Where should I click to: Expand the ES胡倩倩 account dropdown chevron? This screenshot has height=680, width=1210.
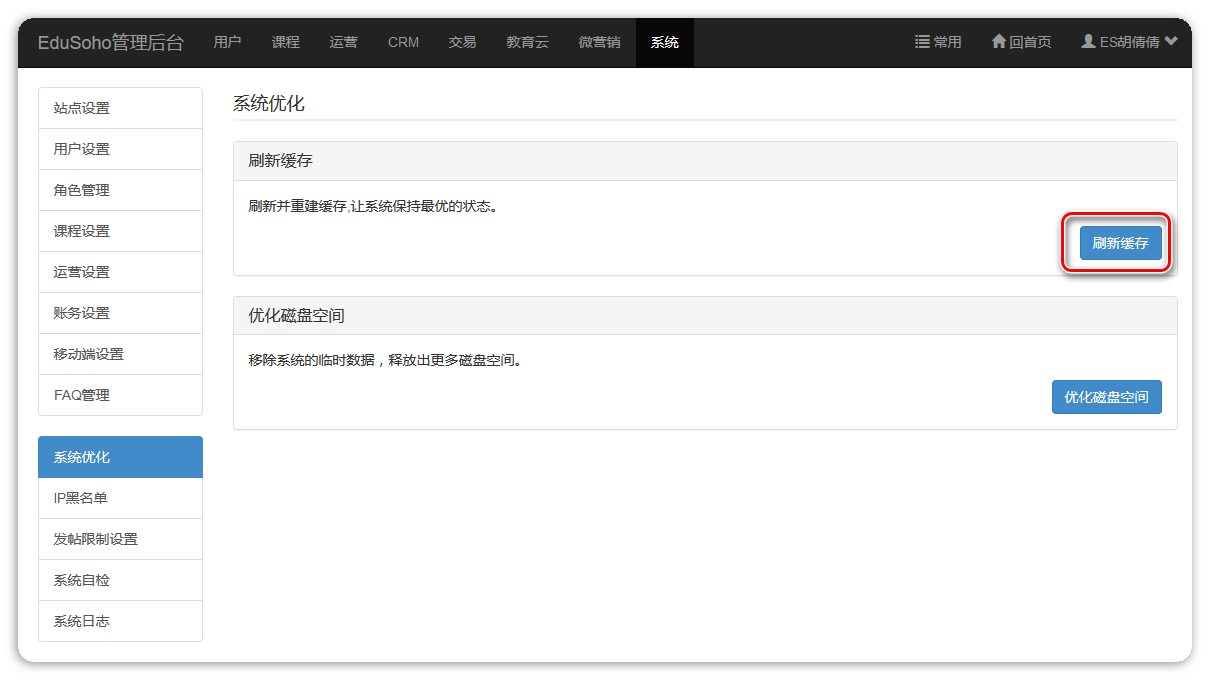[x=1171, y=42]
